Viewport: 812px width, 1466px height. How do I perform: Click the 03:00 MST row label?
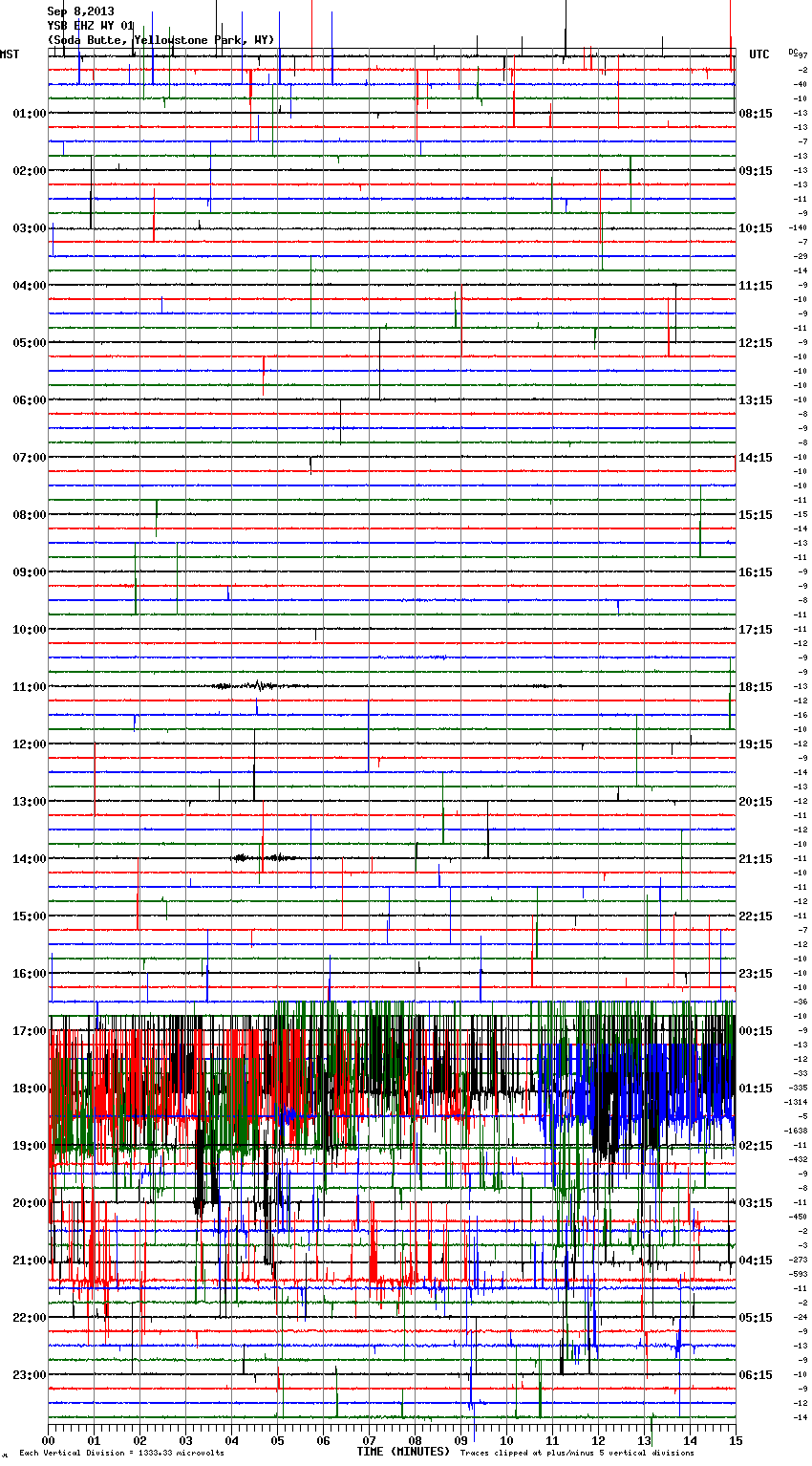(x=30, y=228)
